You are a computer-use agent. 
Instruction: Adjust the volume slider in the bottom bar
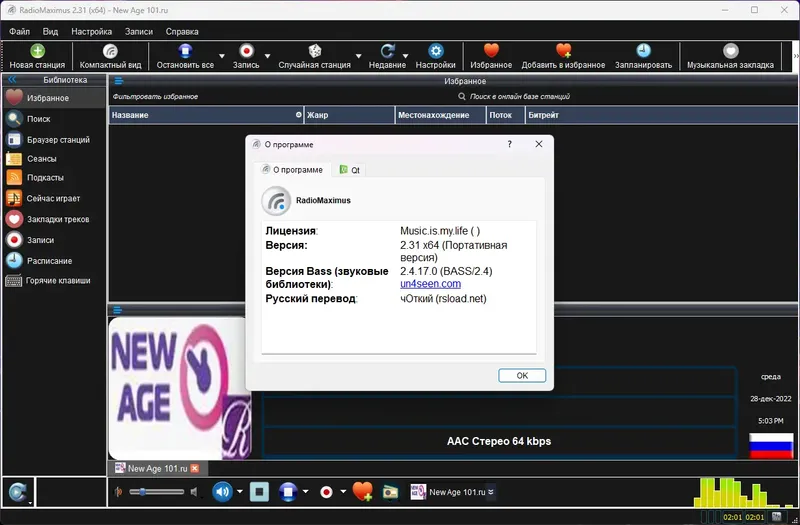point(156,492)
